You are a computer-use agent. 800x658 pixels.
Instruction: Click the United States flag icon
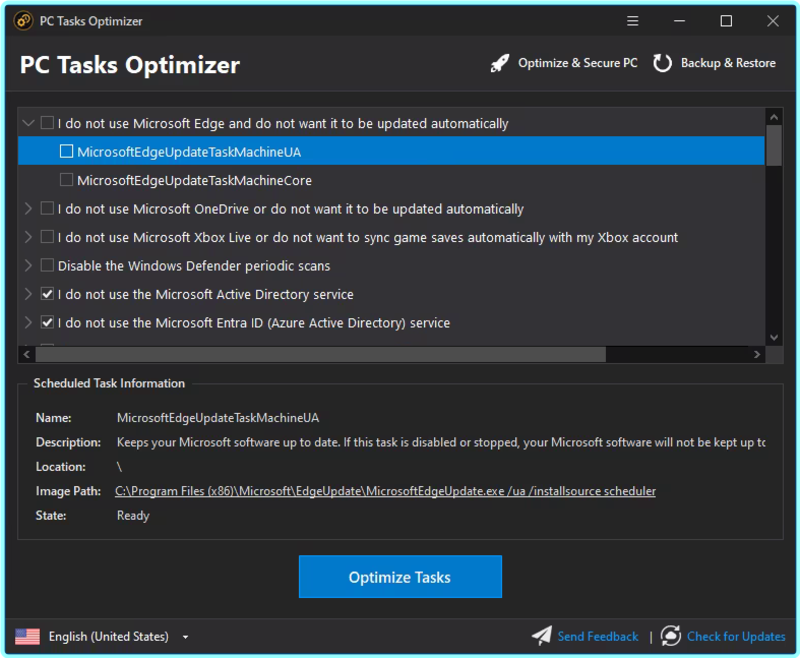coord(28,636)
